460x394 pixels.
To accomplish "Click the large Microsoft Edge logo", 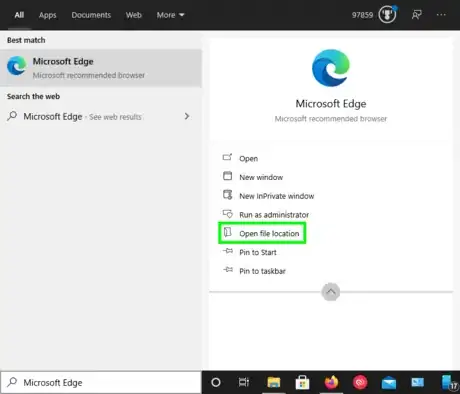I will pos(331,68).
